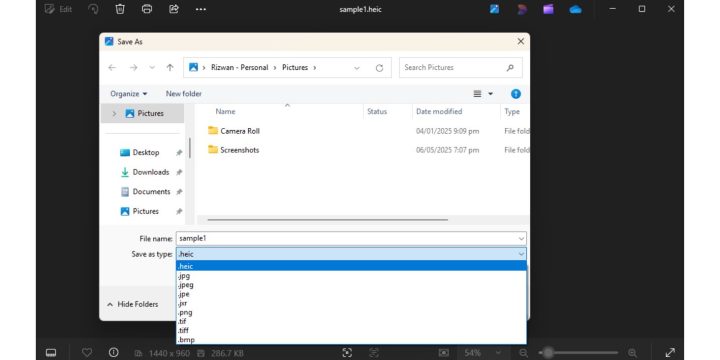
Task: Click Rizwan - Personal in the breadcrumb
Action: click(239, 68)
